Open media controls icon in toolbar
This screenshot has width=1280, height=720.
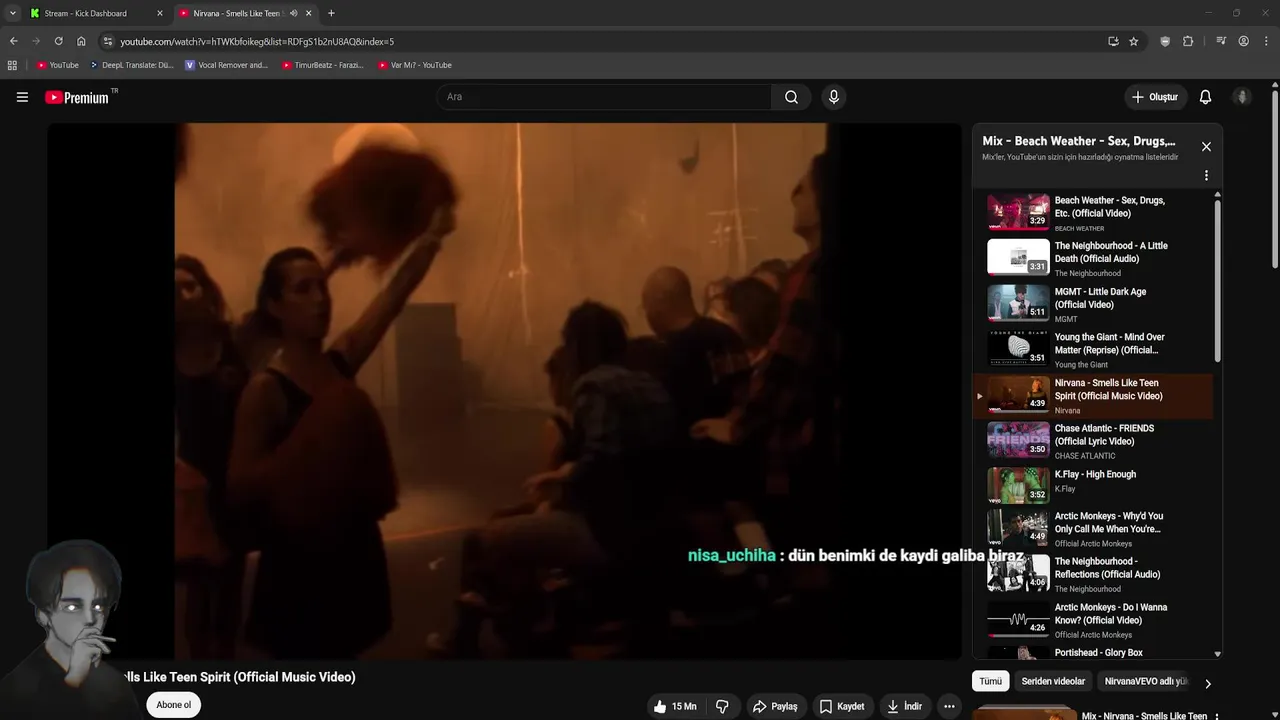[x=1221, y=41]
